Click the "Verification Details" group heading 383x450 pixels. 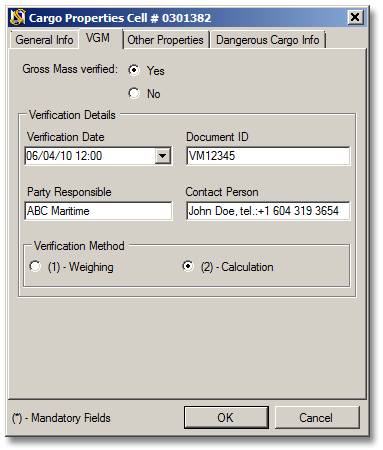click(72, 115)
